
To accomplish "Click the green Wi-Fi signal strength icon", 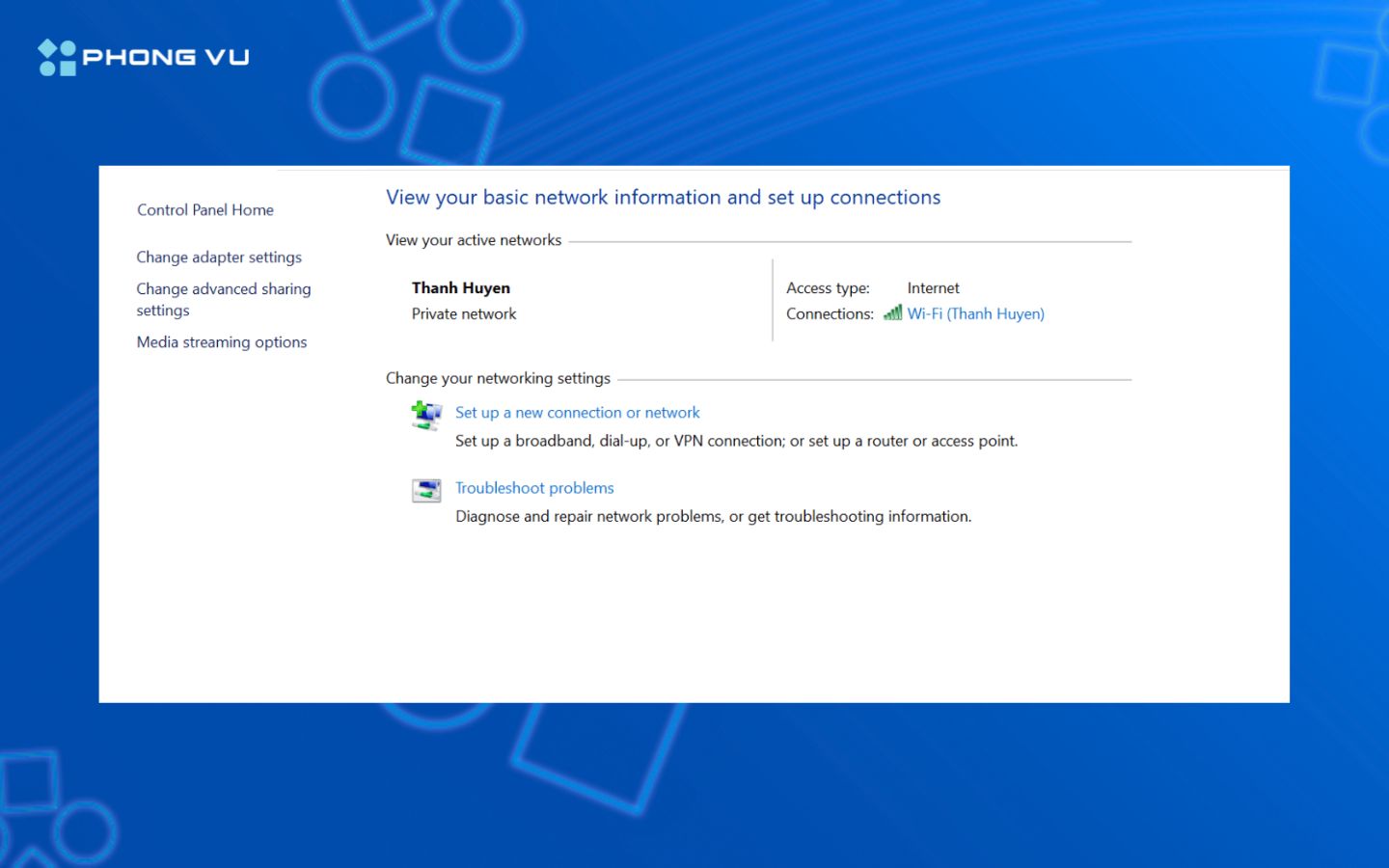I will (891, 312).
